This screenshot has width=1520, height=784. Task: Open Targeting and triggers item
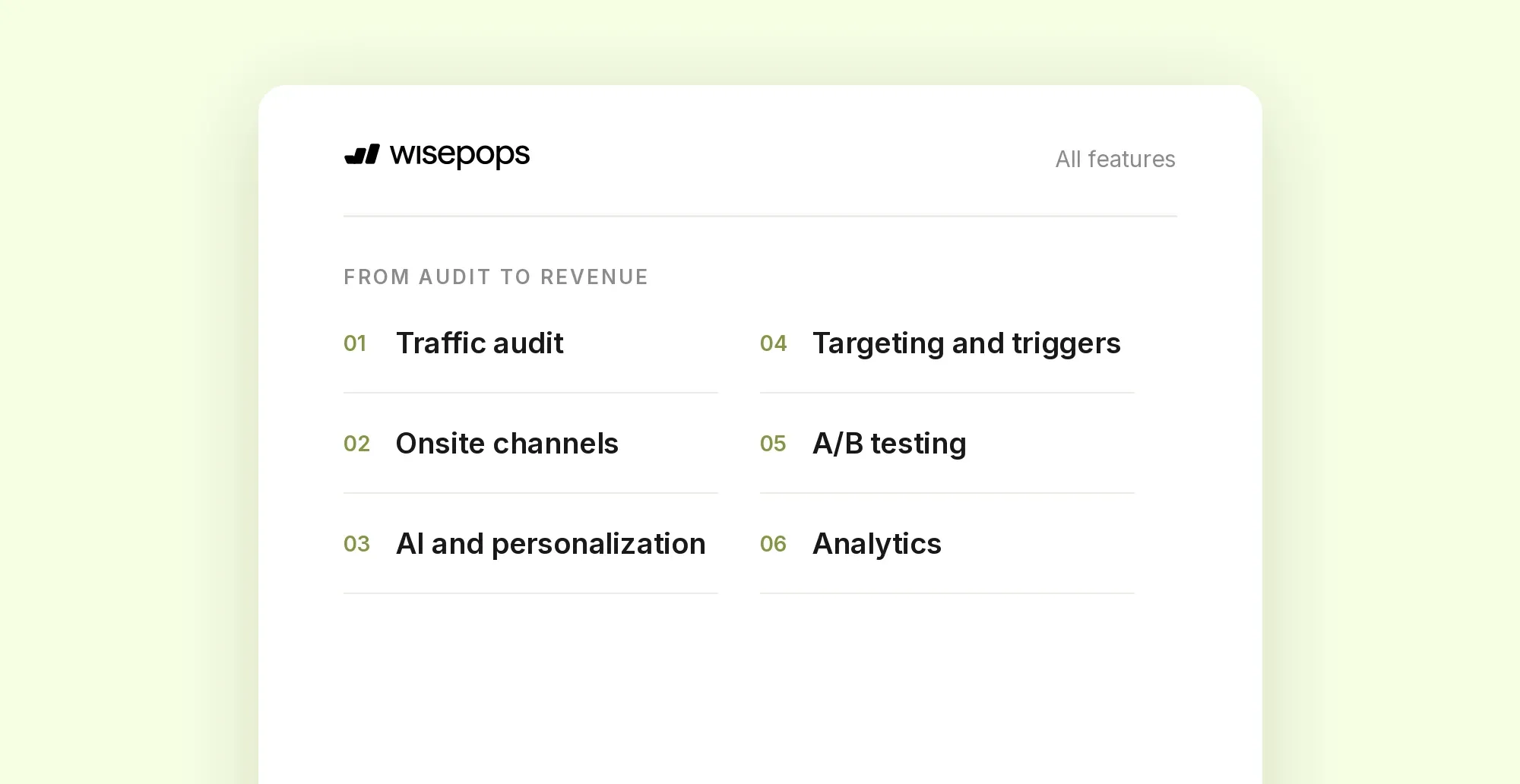[967, 343]
